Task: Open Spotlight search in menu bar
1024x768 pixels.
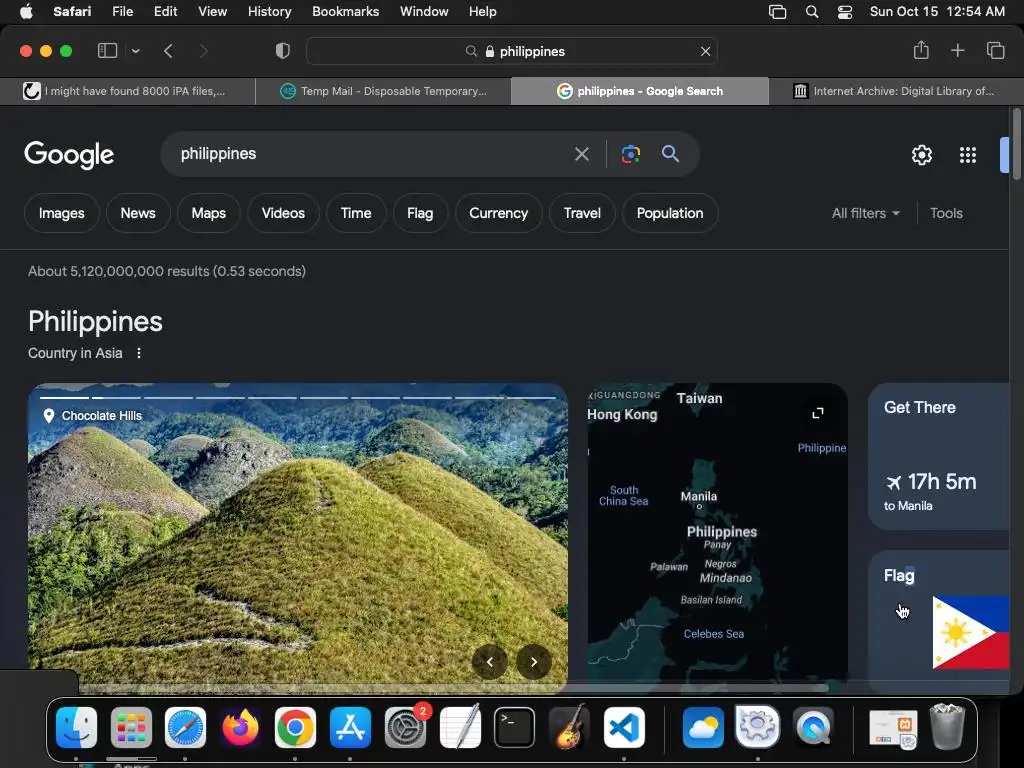Action: click(812, 11)
